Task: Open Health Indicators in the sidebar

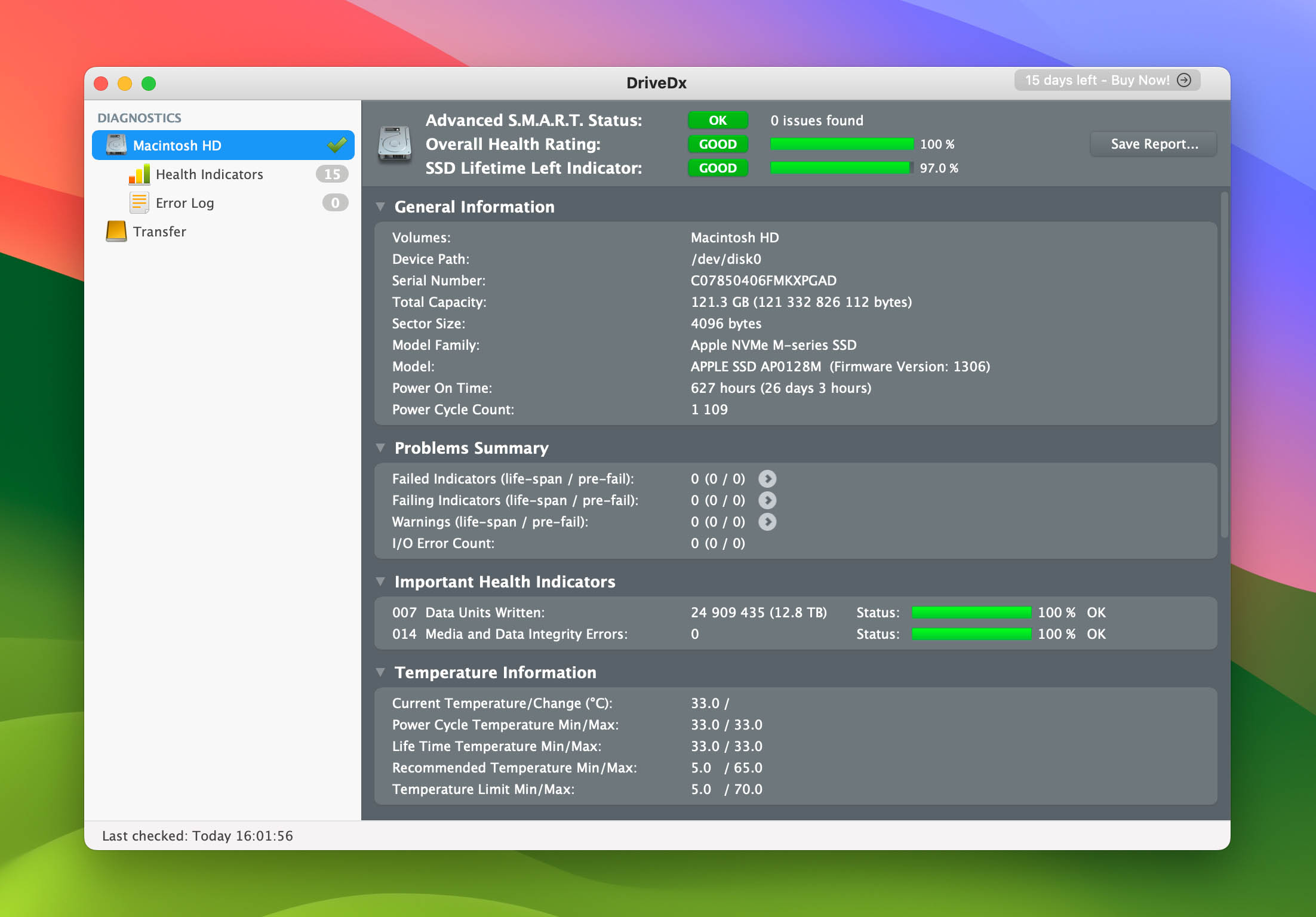Action: [223, 174]
